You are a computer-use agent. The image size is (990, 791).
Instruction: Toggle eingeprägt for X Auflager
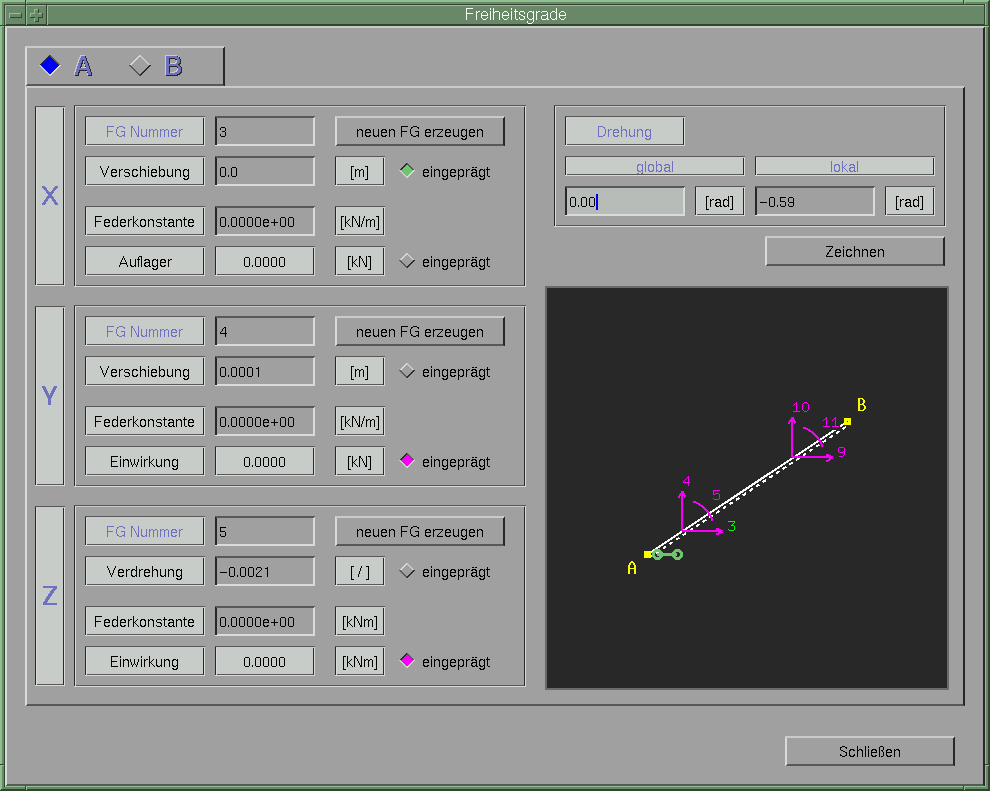click(x=406, y=261)
